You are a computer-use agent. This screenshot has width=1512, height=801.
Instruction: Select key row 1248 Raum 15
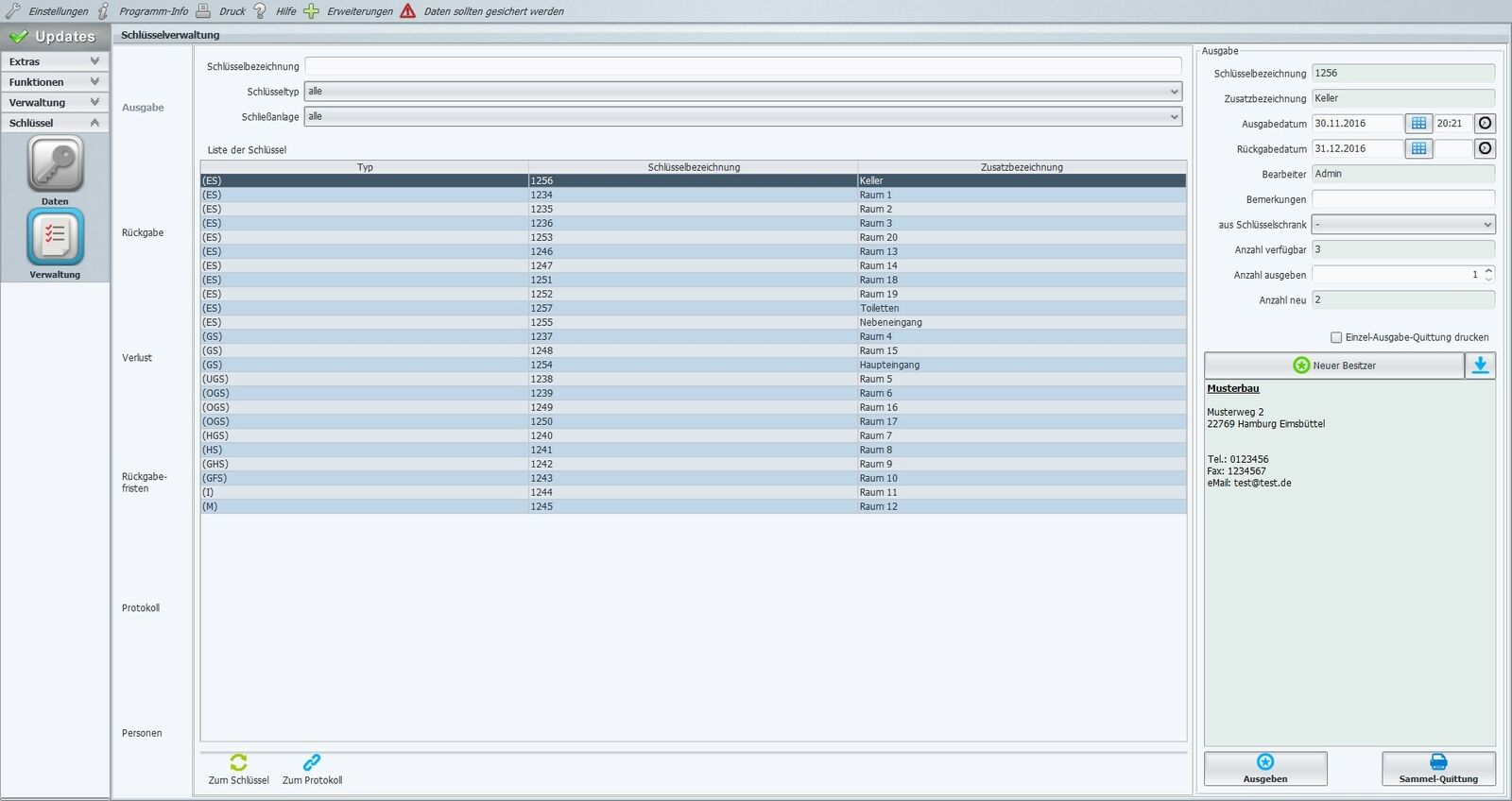694,350
